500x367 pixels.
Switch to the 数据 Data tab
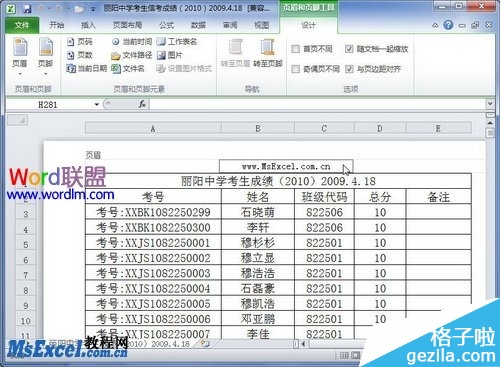(198, 25)
